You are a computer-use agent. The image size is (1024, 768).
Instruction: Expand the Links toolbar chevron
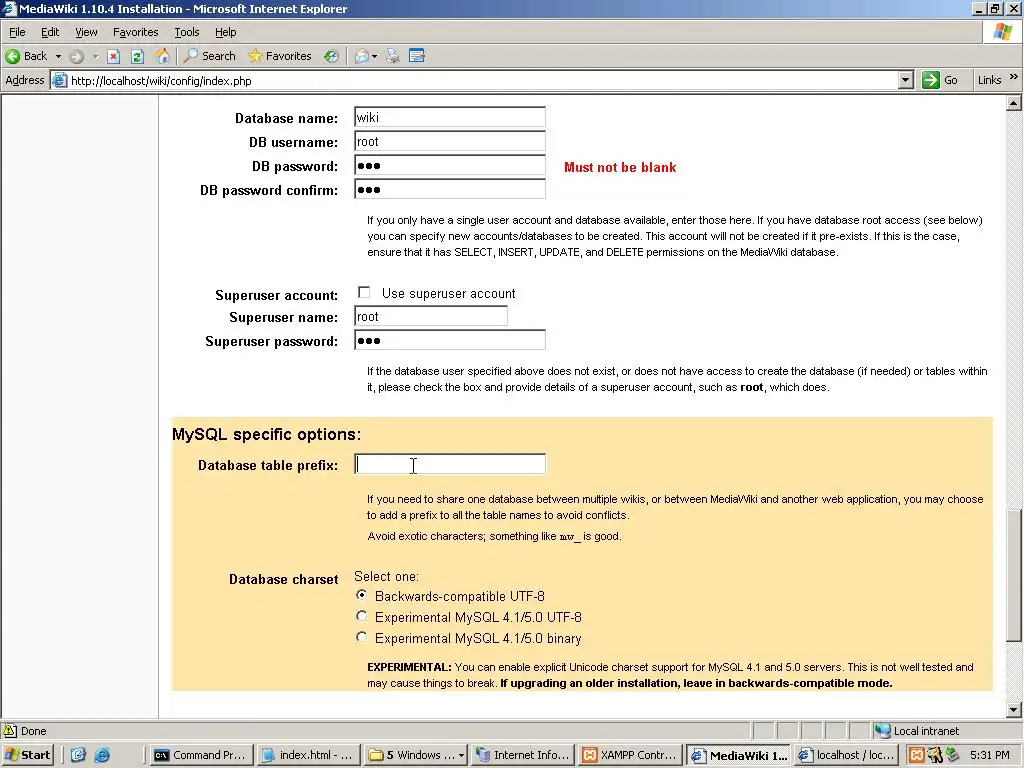click(1013, 77)
